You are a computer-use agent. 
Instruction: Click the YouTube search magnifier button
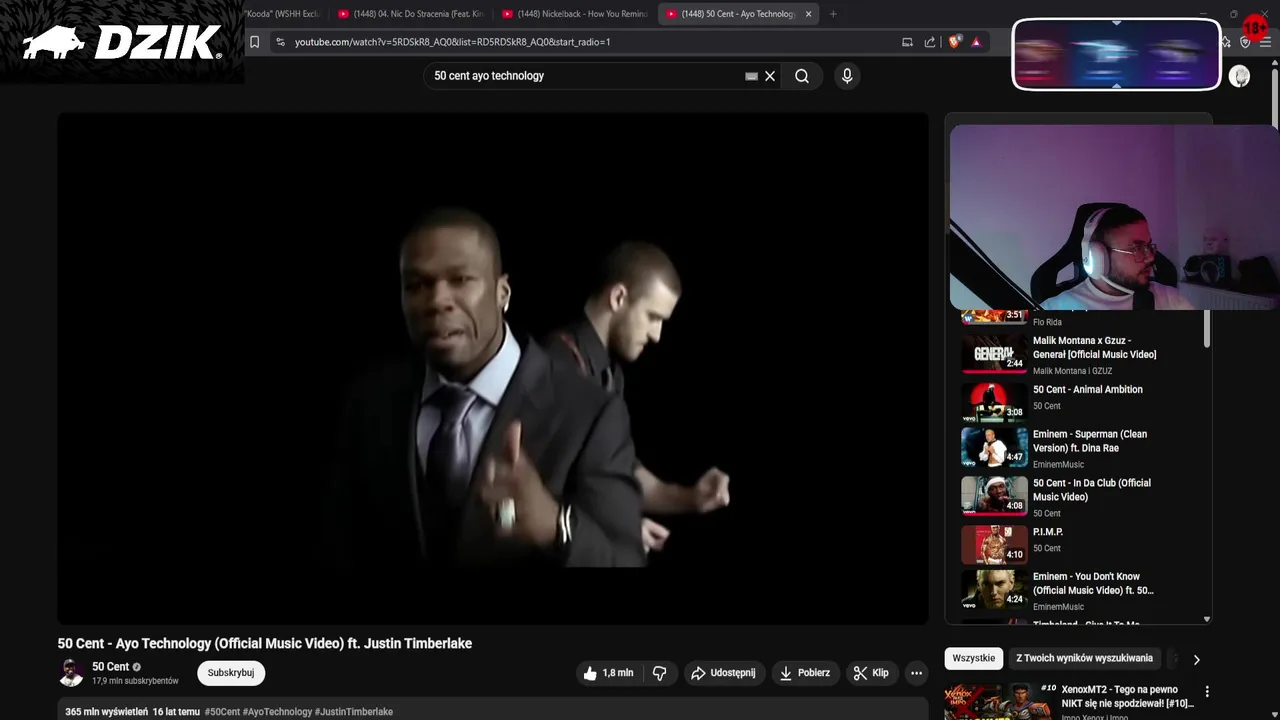click(802, 76)
